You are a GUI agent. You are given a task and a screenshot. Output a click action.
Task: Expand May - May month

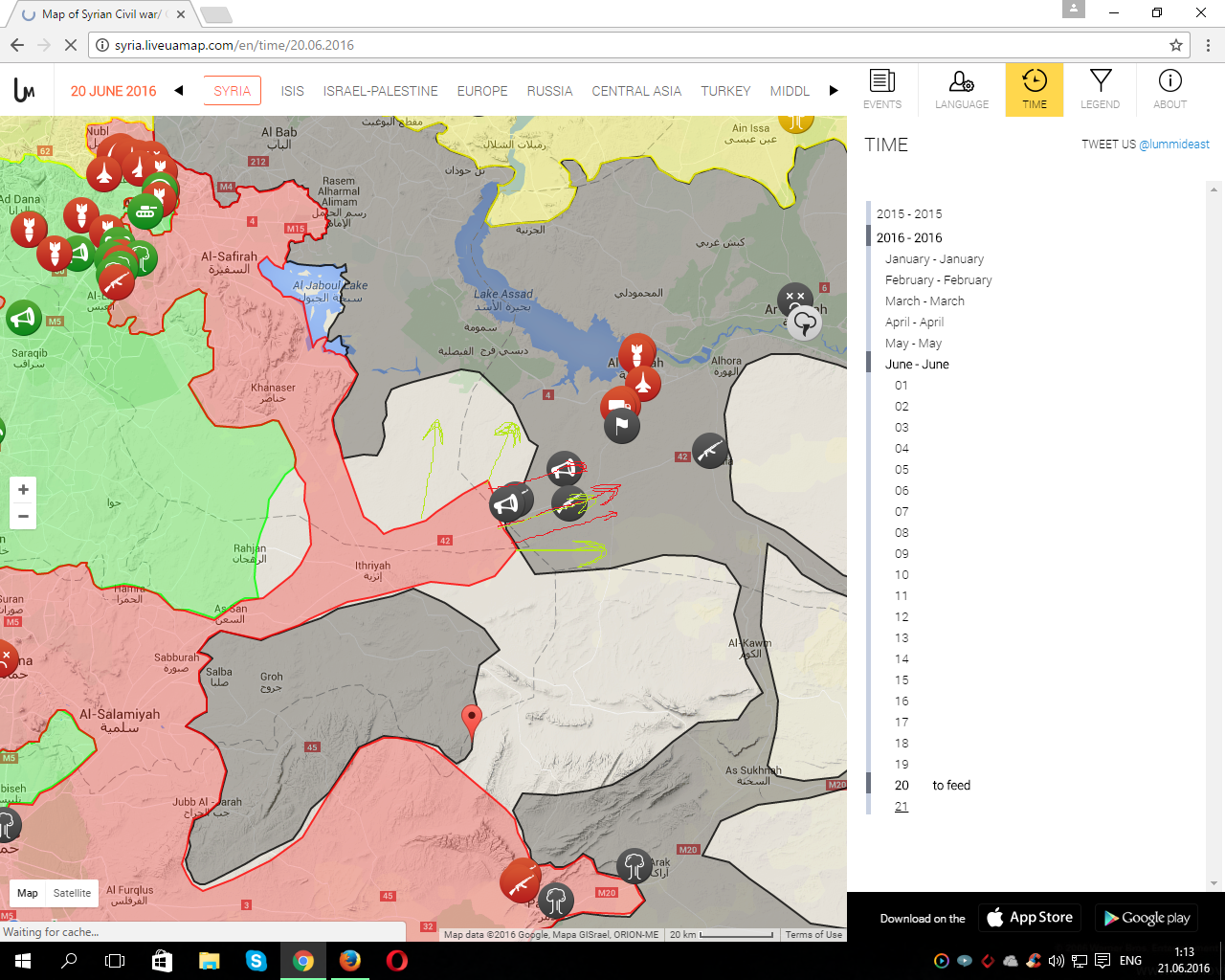click(x=913, y=344)
